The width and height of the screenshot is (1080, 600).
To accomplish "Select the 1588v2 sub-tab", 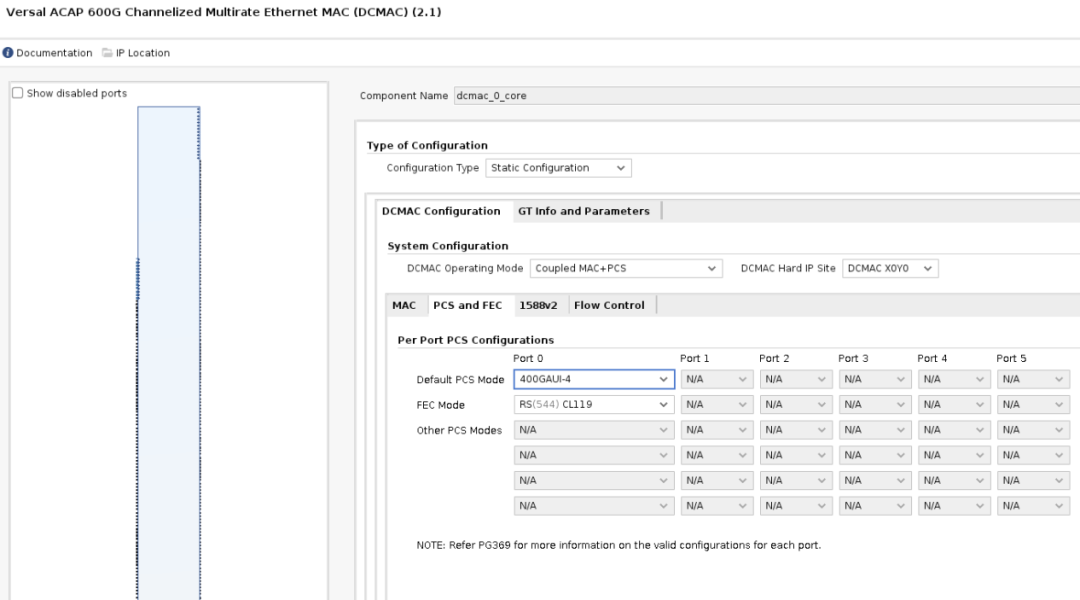I will (x=539, y=305).
